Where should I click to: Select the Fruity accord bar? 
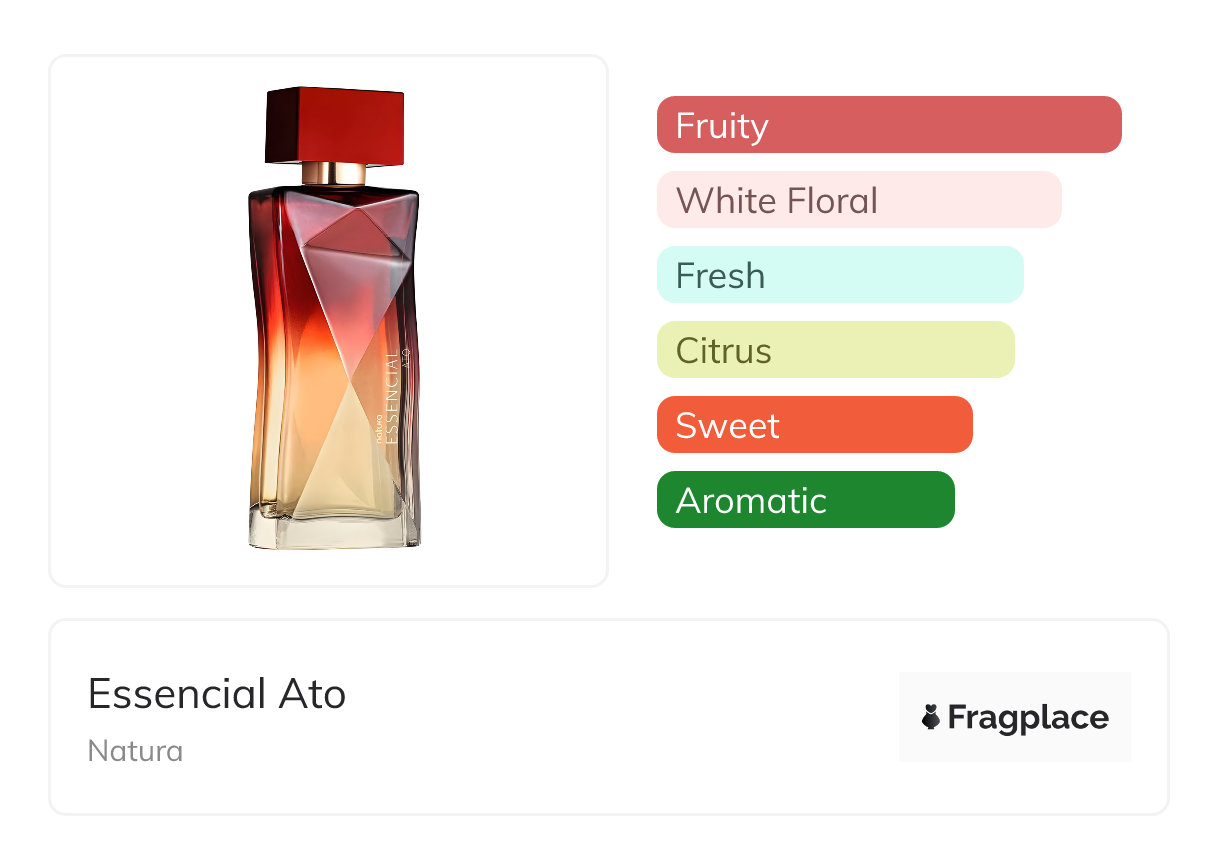(x=888, y=125)
